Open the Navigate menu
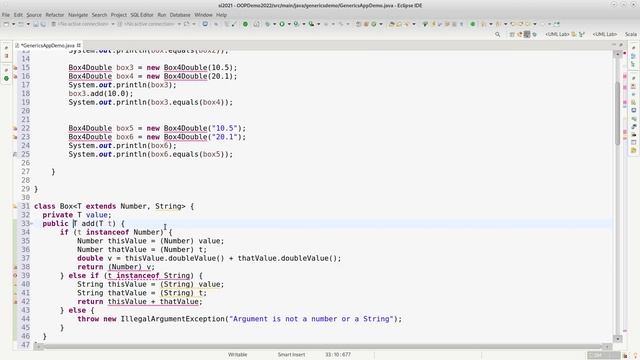This screenshot has height=360, width=640. pos(78,15)
